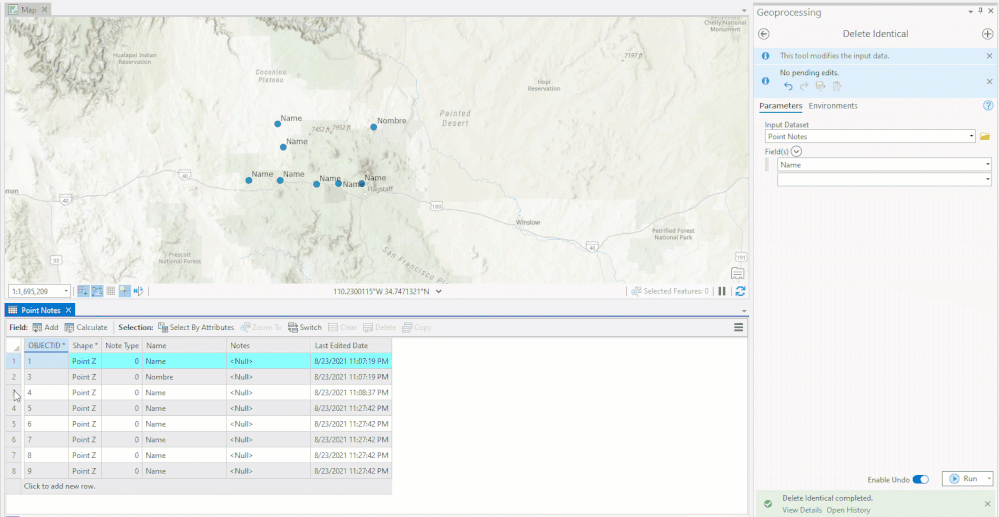Click the plus icon beside Delete Identical

point(988,34)
